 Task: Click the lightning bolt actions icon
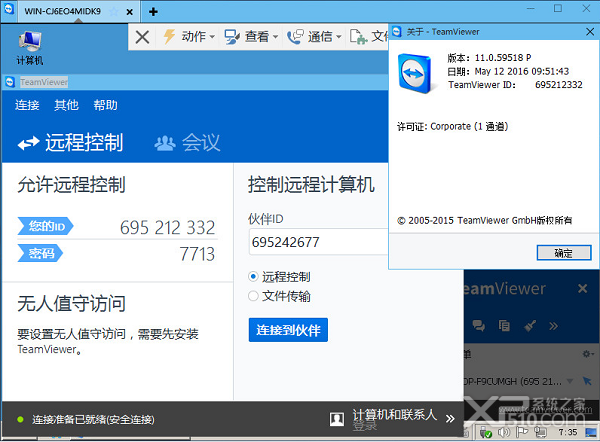(169, 36)
